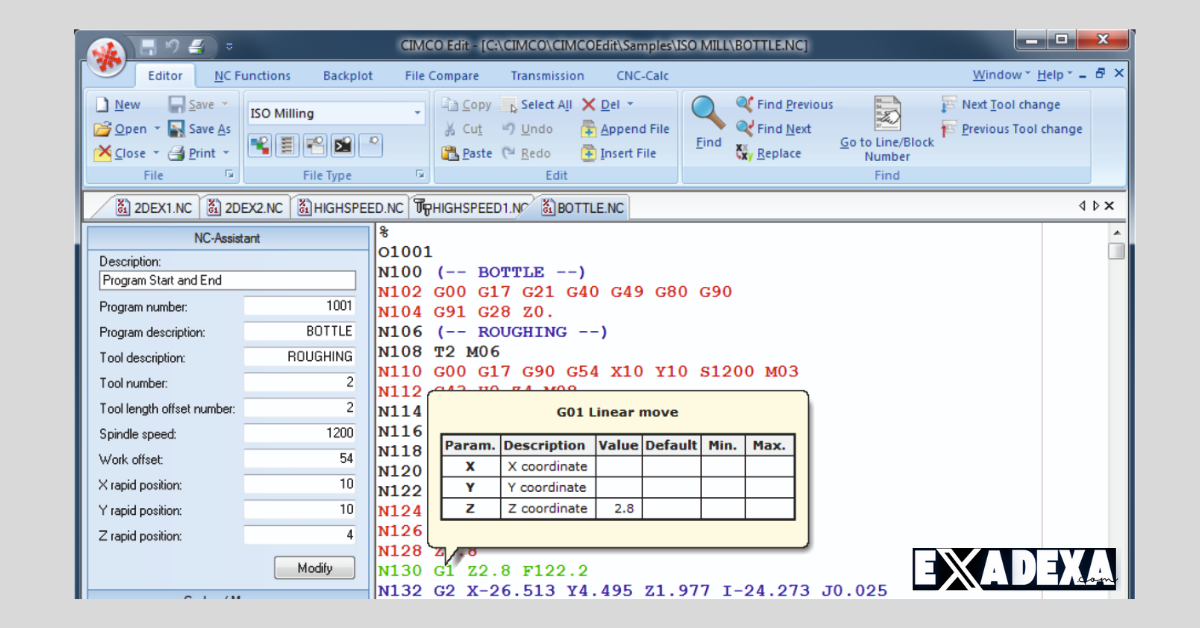The height and width of the screenshot is (628, 1200).
Task: Select All text in the editor
Action: [537, 104]
